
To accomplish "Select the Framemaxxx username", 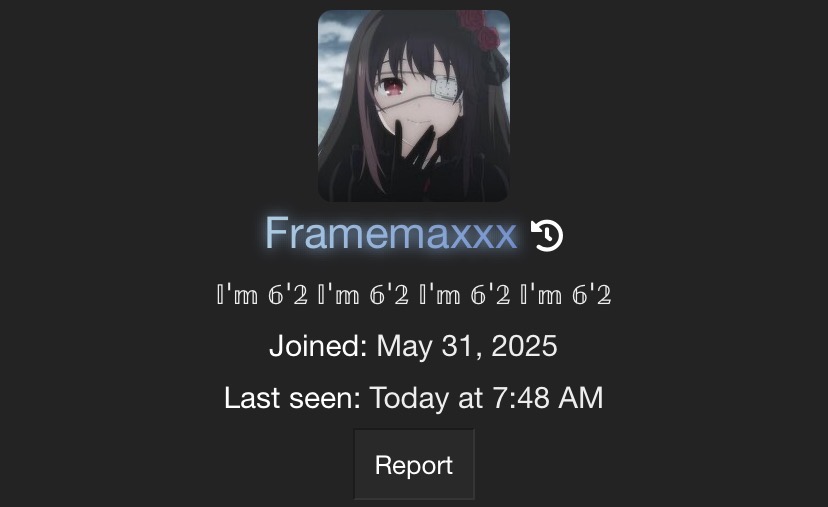I will [391, 233].
